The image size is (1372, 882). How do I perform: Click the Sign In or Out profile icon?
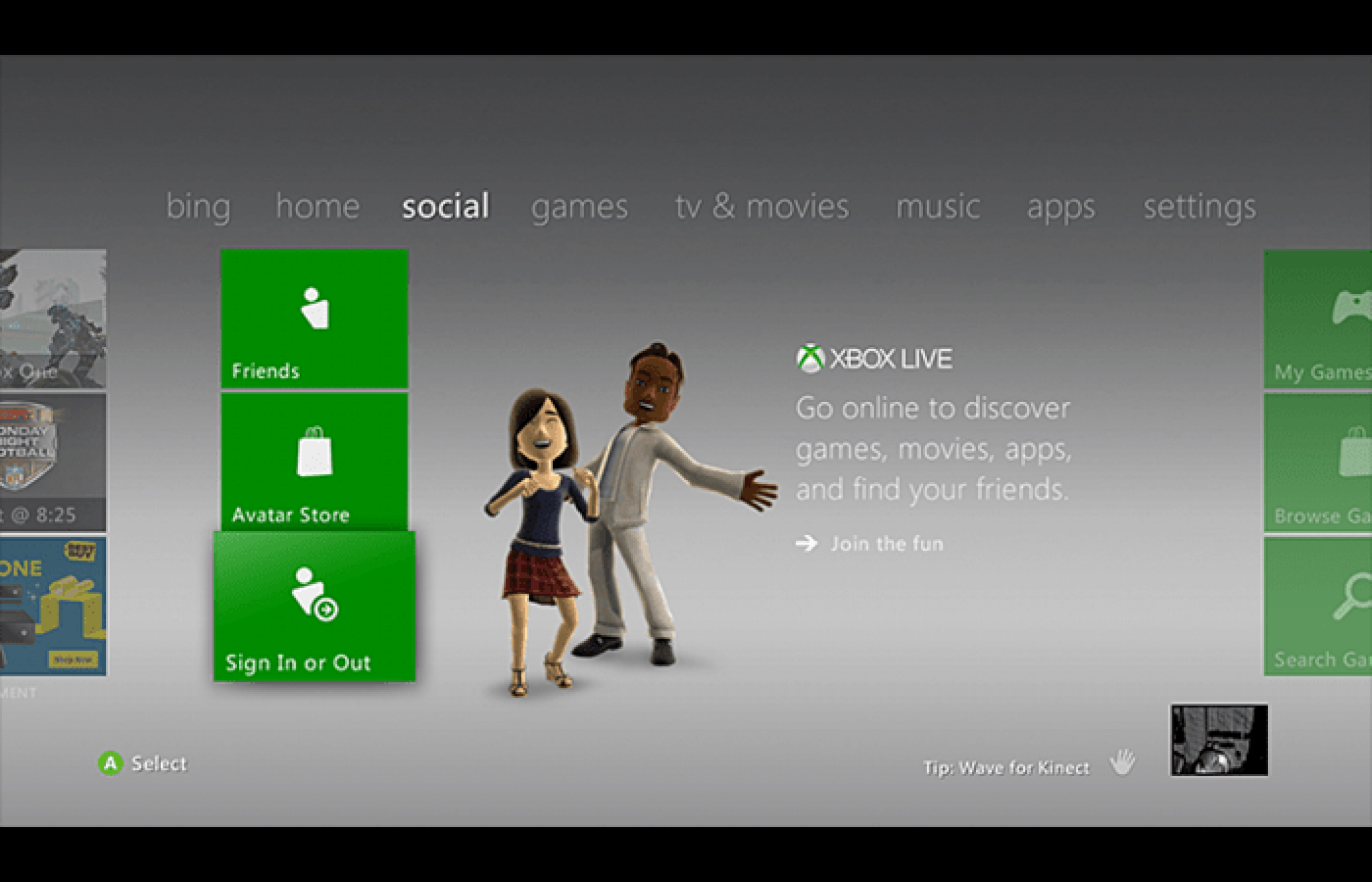314,594
